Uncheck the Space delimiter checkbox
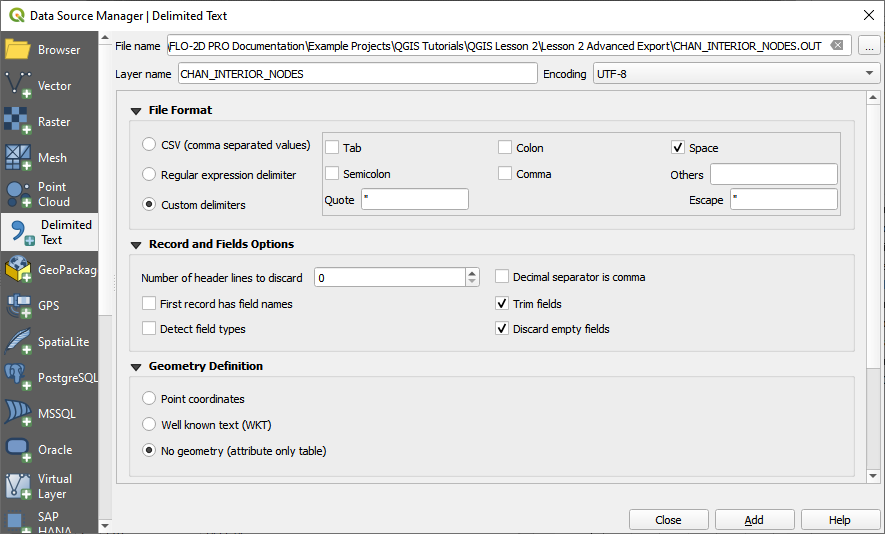This screenshot has width=885, height=534. tap(678, 148)
